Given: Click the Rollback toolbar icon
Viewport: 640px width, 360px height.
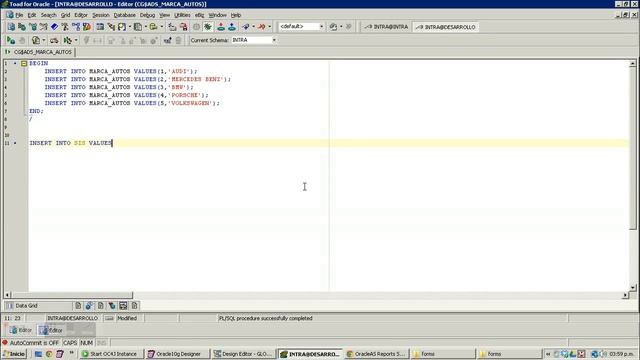Looking at the screenshot, I should [x=232, y=27].
